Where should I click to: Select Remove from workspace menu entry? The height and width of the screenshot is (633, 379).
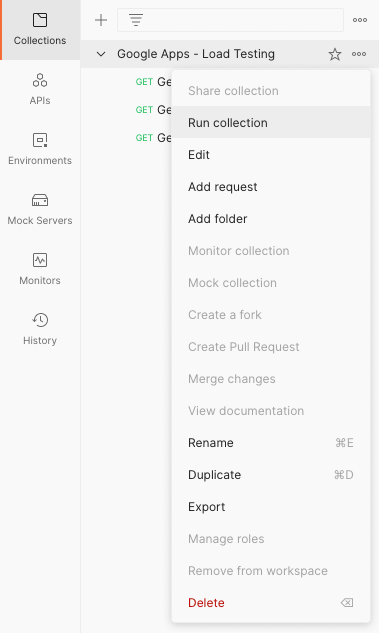pyautogui.click(x=271, y=571)
